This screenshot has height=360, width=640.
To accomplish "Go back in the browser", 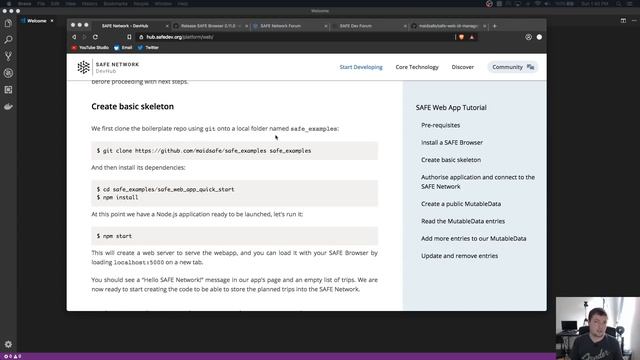I will pos(74,37).
